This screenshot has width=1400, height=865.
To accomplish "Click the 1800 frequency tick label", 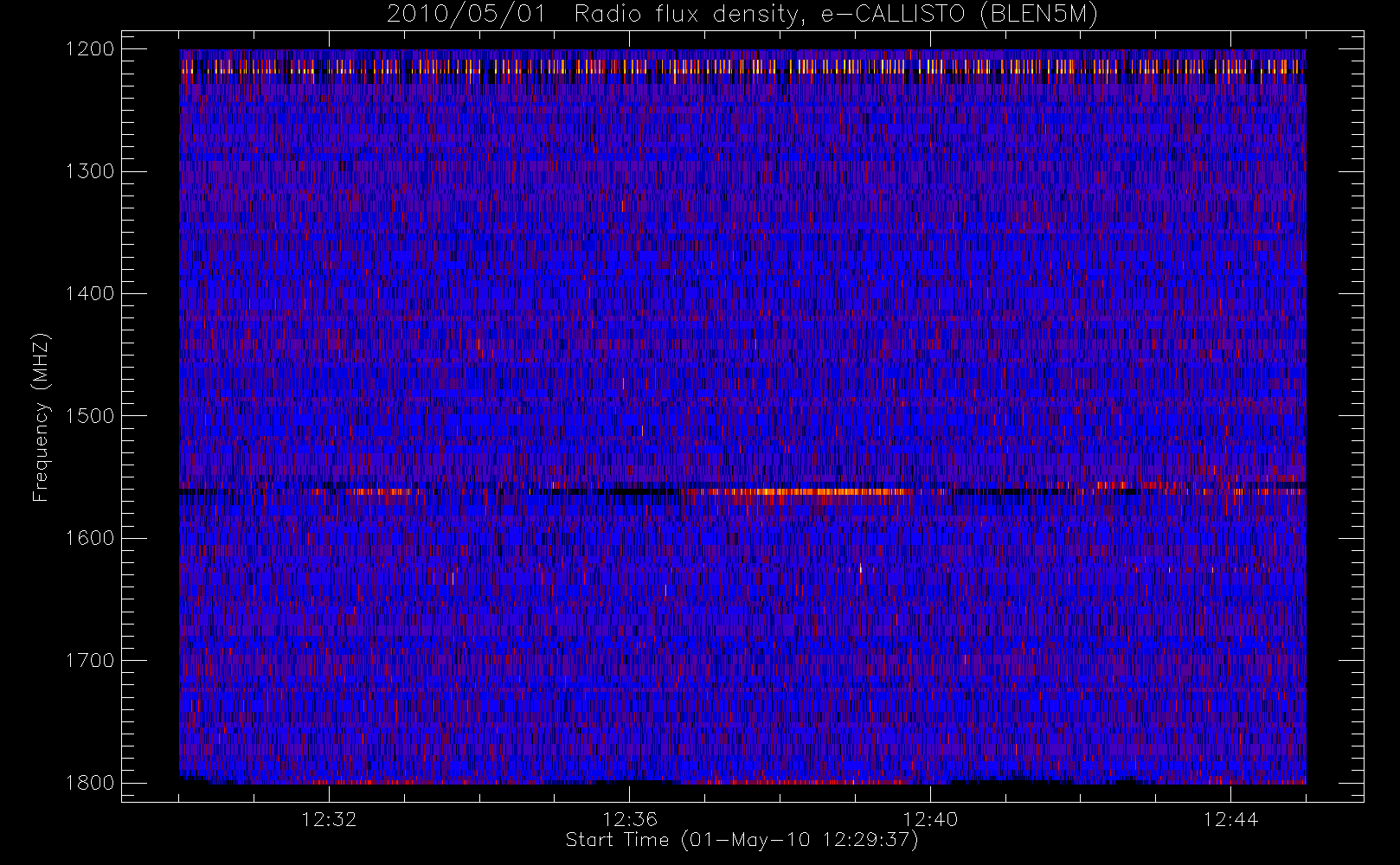I will (x=90, y=783).
